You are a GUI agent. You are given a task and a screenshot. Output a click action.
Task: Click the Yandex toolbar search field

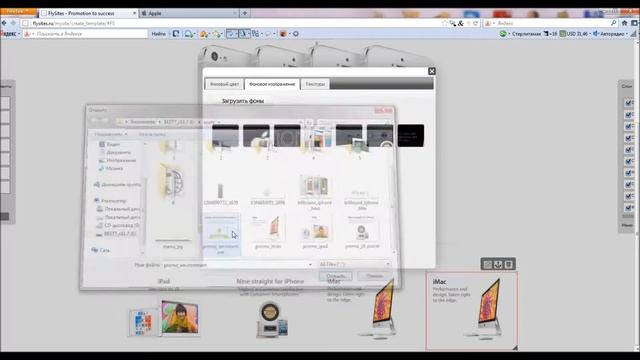[85, 34]
